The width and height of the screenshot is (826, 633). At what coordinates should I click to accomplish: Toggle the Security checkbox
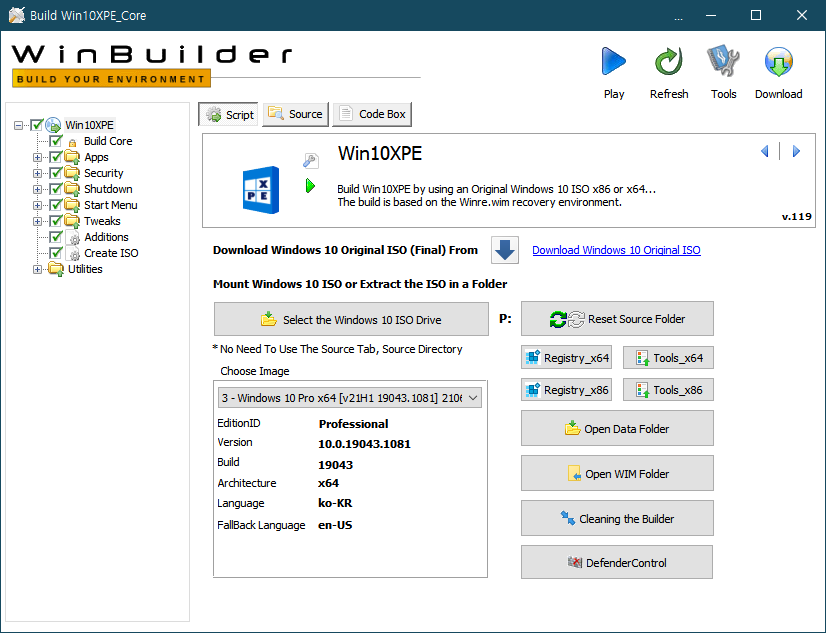[56, 173]
